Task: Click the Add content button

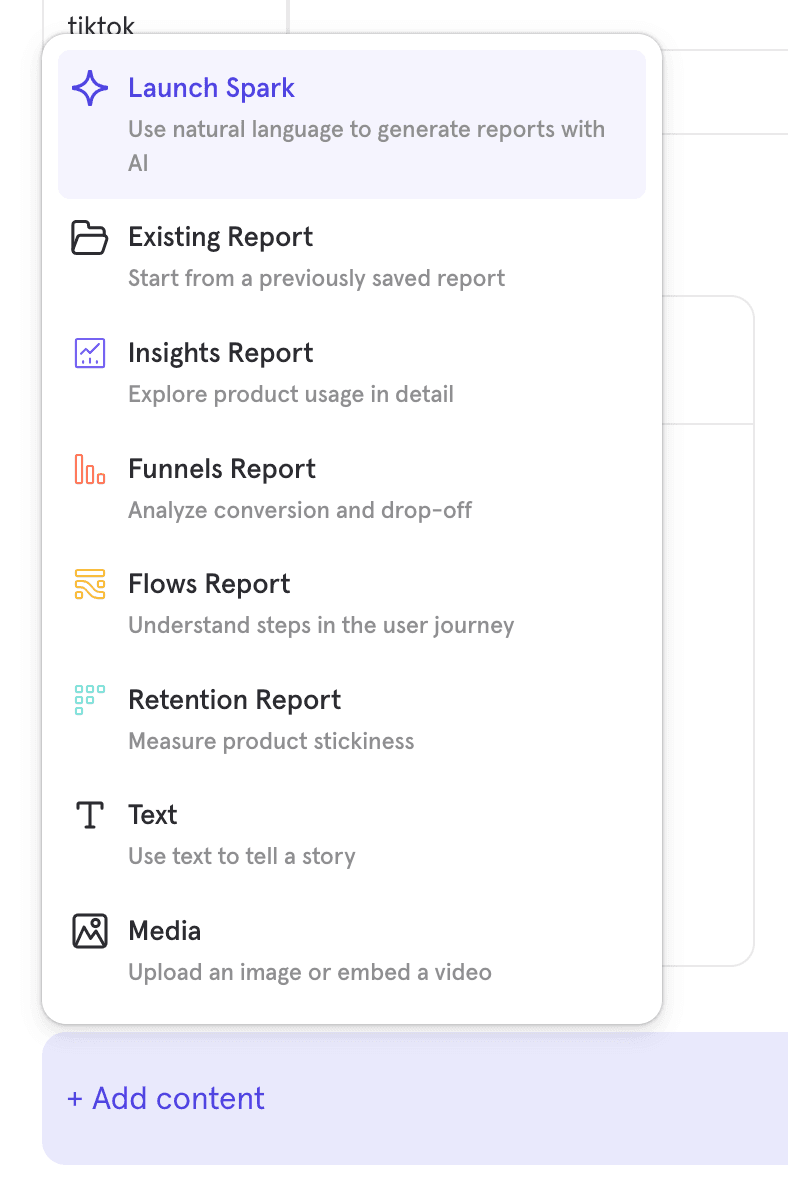Action: point(166,1098)
